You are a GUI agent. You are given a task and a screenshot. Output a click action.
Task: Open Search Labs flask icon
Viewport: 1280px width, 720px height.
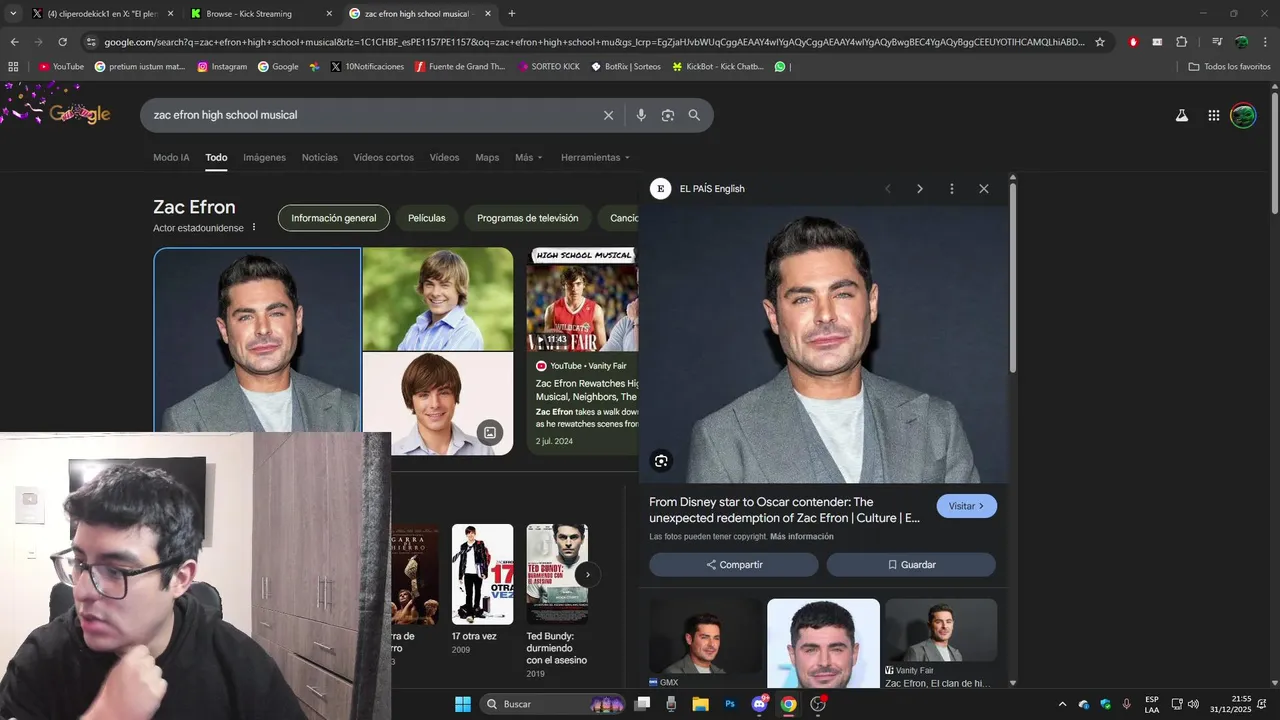click(1182, 115)
